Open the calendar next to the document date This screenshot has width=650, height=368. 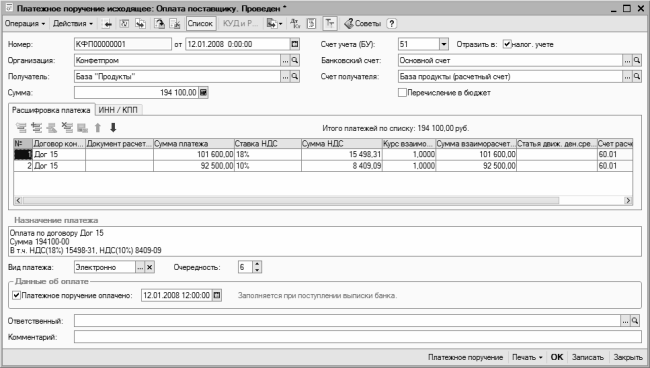pos(295,44)
